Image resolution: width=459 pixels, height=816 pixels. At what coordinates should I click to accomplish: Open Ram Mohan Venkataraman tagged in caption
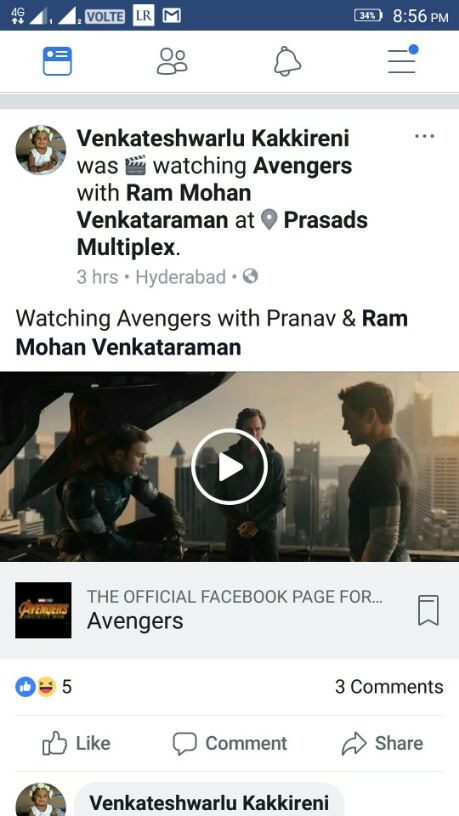coord(212,333)
